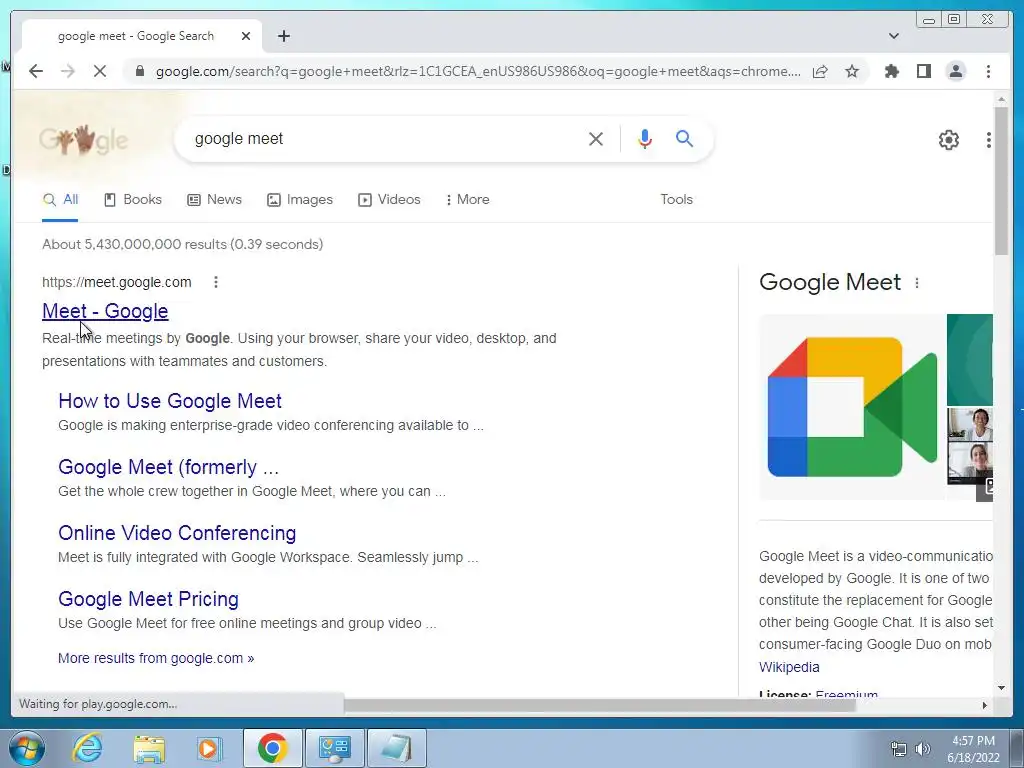Click the vertical page scrollbar thumb
Screen dimensions: 1024x768
[x=1001, y=181]
